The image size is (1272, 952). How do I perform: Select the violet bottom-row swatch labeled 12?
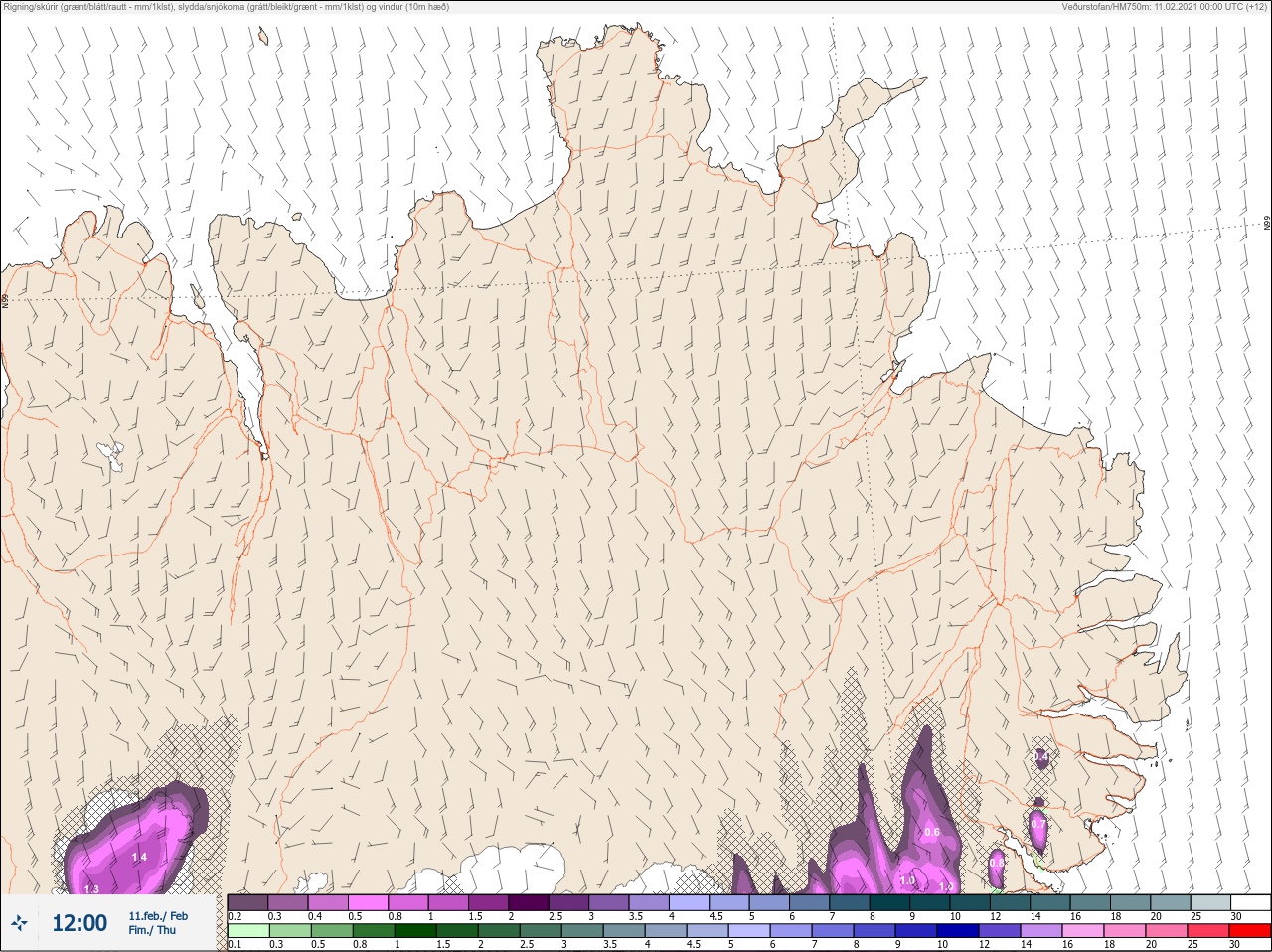(999, 931)
